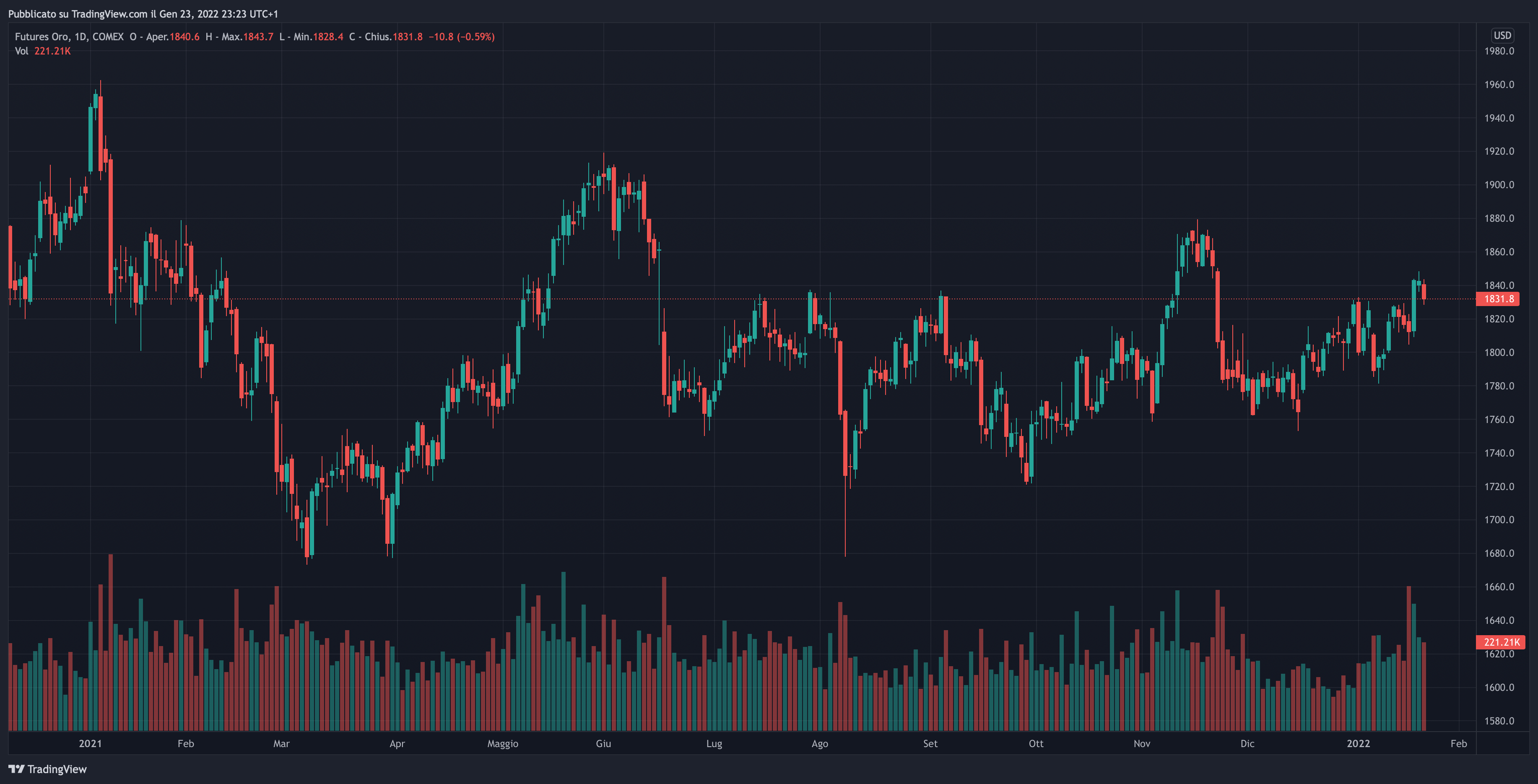Click the Lug label on time axis

click(x=714, y=743)
